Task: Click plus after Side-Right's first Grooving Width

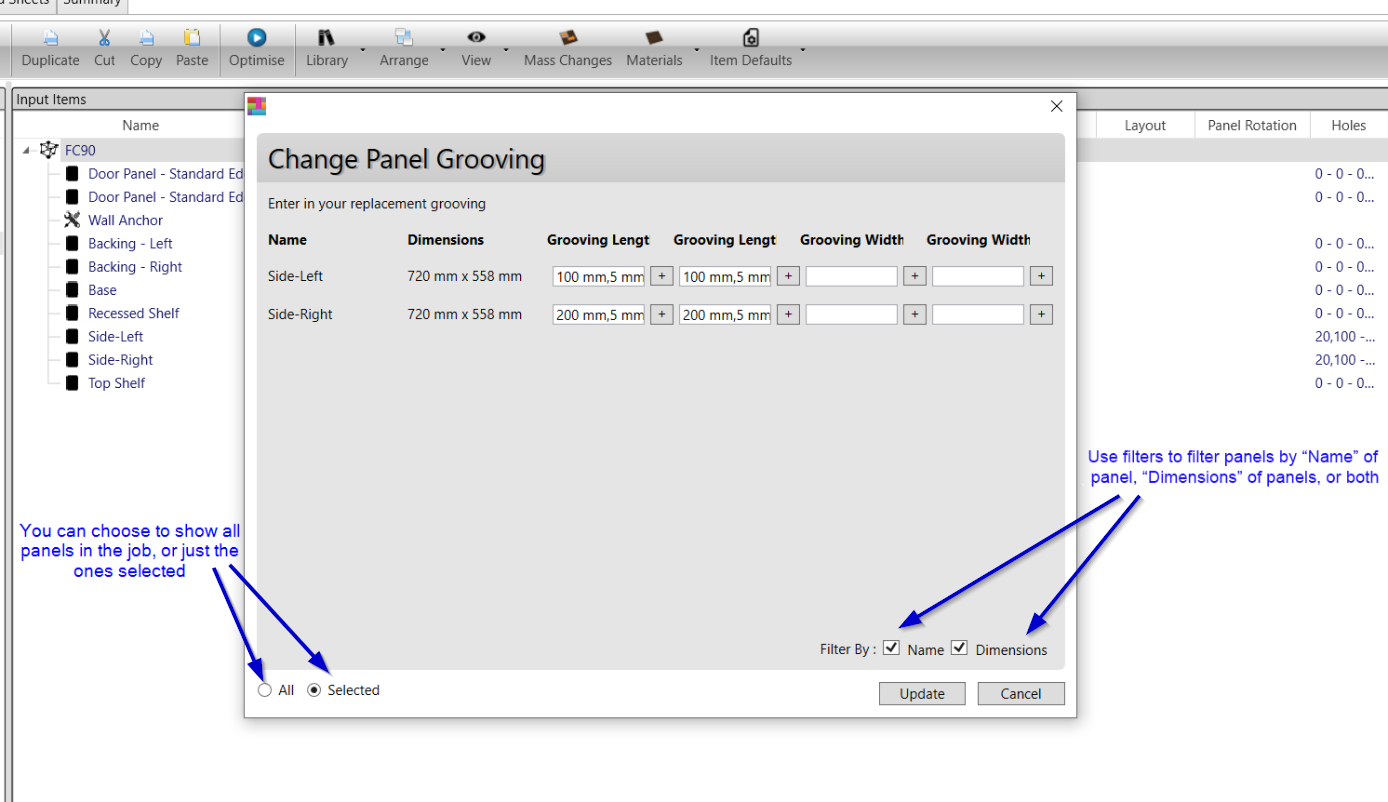Action: click(915, 314)
